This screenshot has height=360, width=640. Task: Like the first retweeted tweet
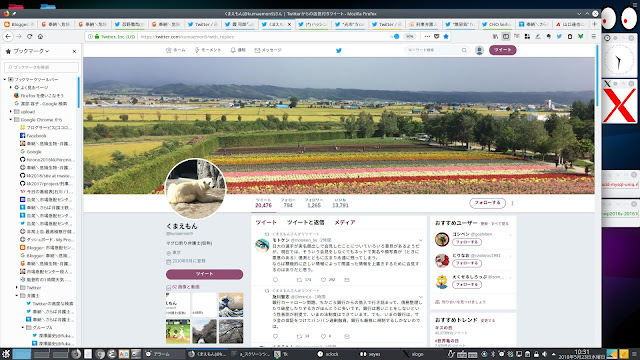tap(323, 280)
